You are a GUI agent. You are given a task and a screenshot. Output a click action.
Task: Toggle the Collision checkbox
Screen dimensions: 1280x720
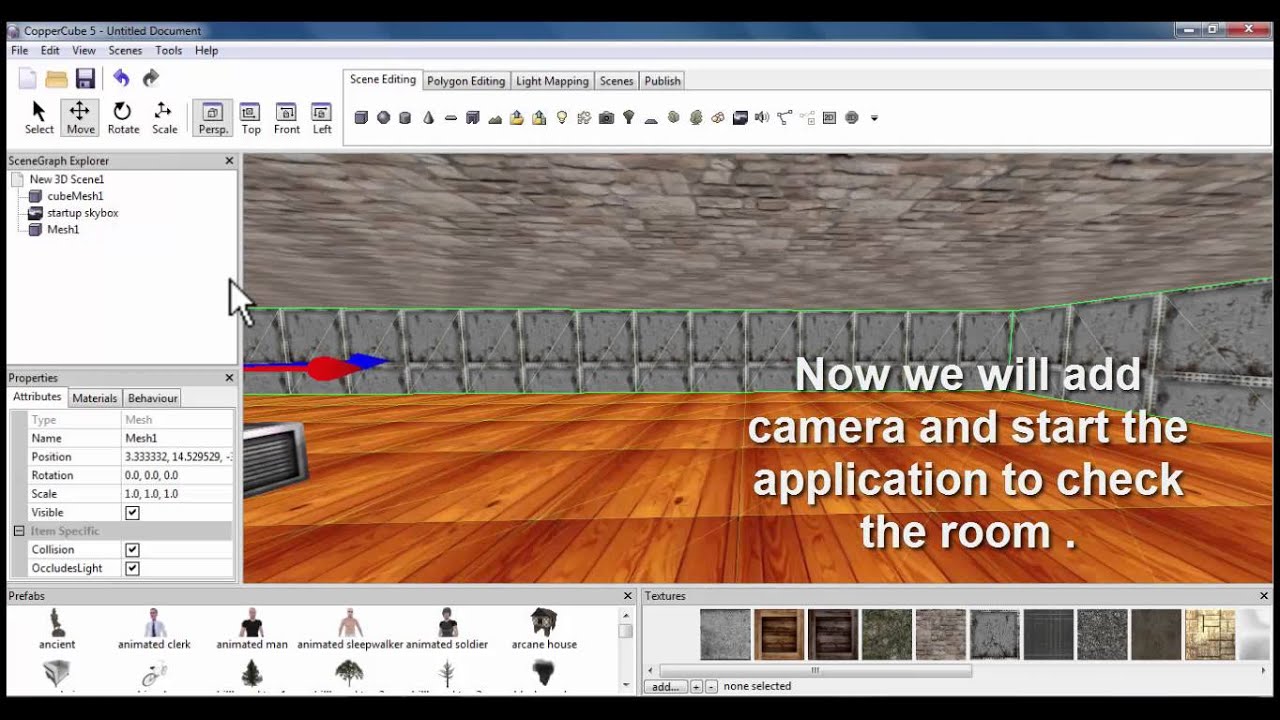coord(132,550)
